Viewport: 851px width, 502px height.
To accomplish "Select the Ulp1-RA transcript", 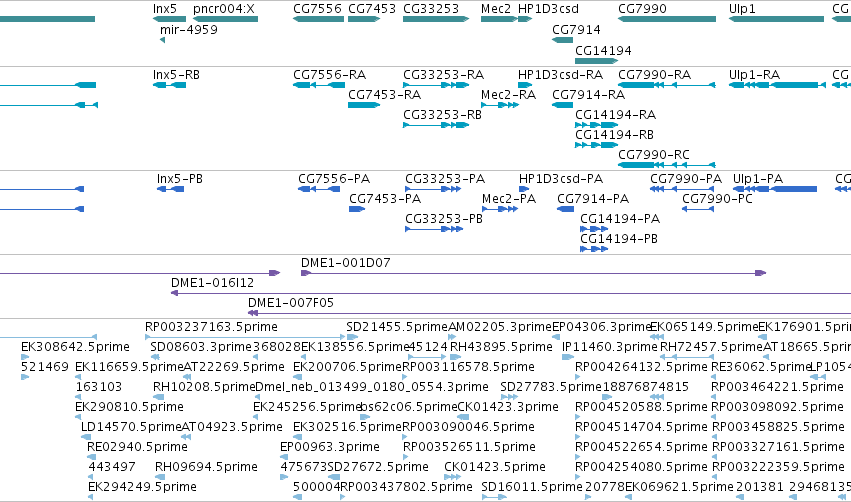I will coord(777,85).
